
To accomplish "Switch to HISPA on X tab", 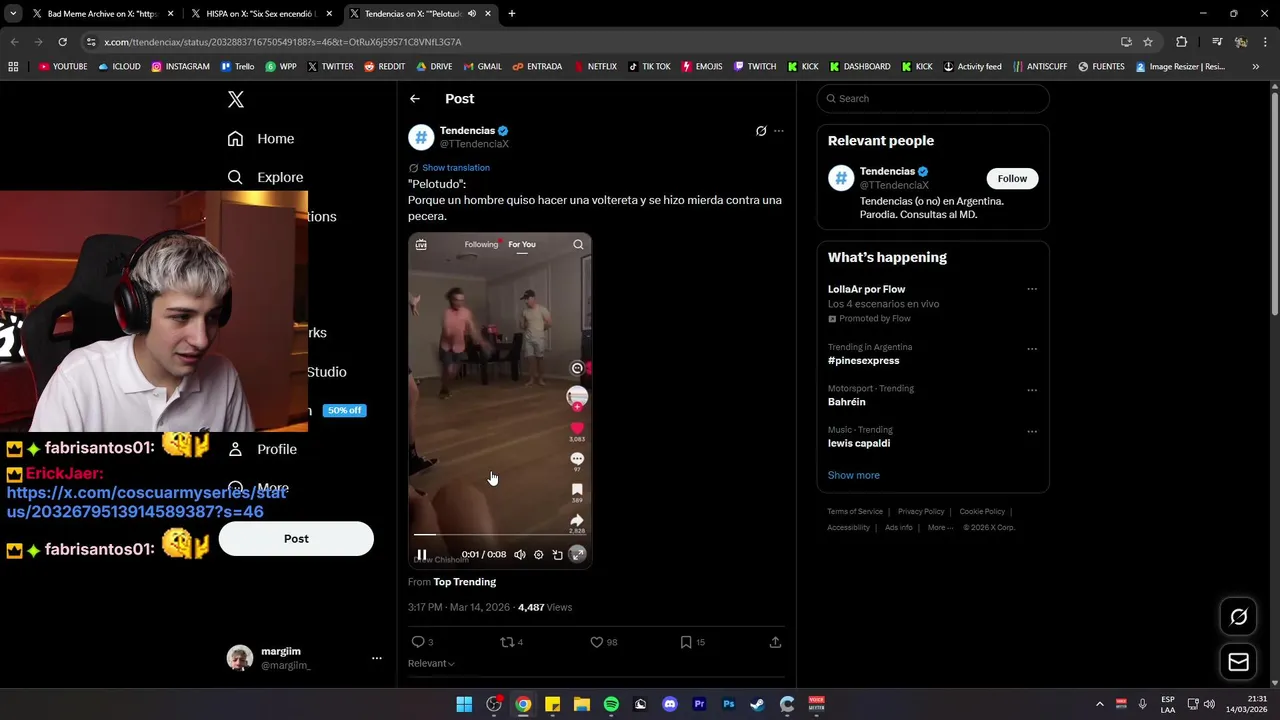I will tap(260, 14).
